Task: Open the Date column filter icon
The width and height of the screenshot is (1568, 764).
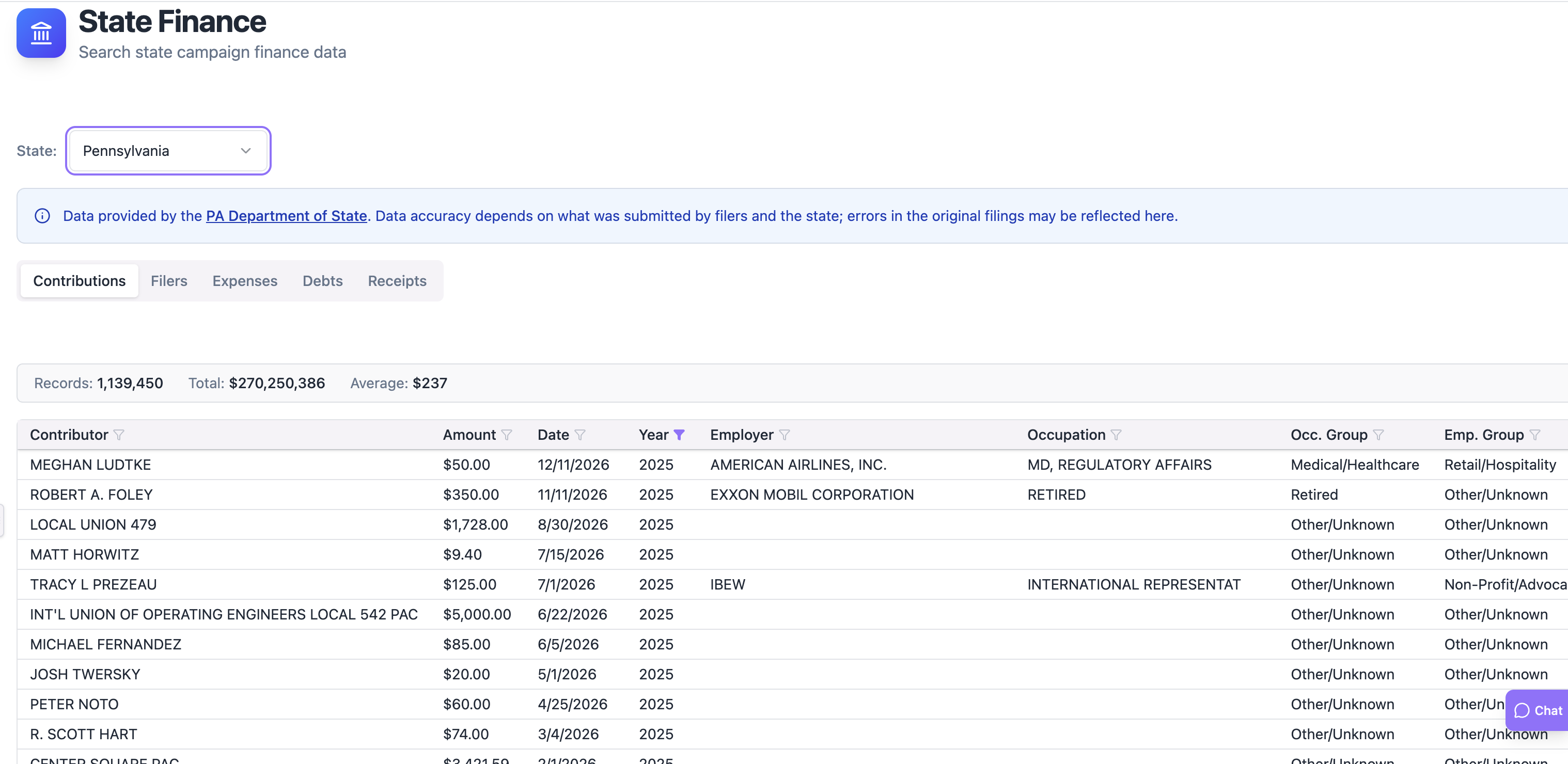Action: pos(580,435)
